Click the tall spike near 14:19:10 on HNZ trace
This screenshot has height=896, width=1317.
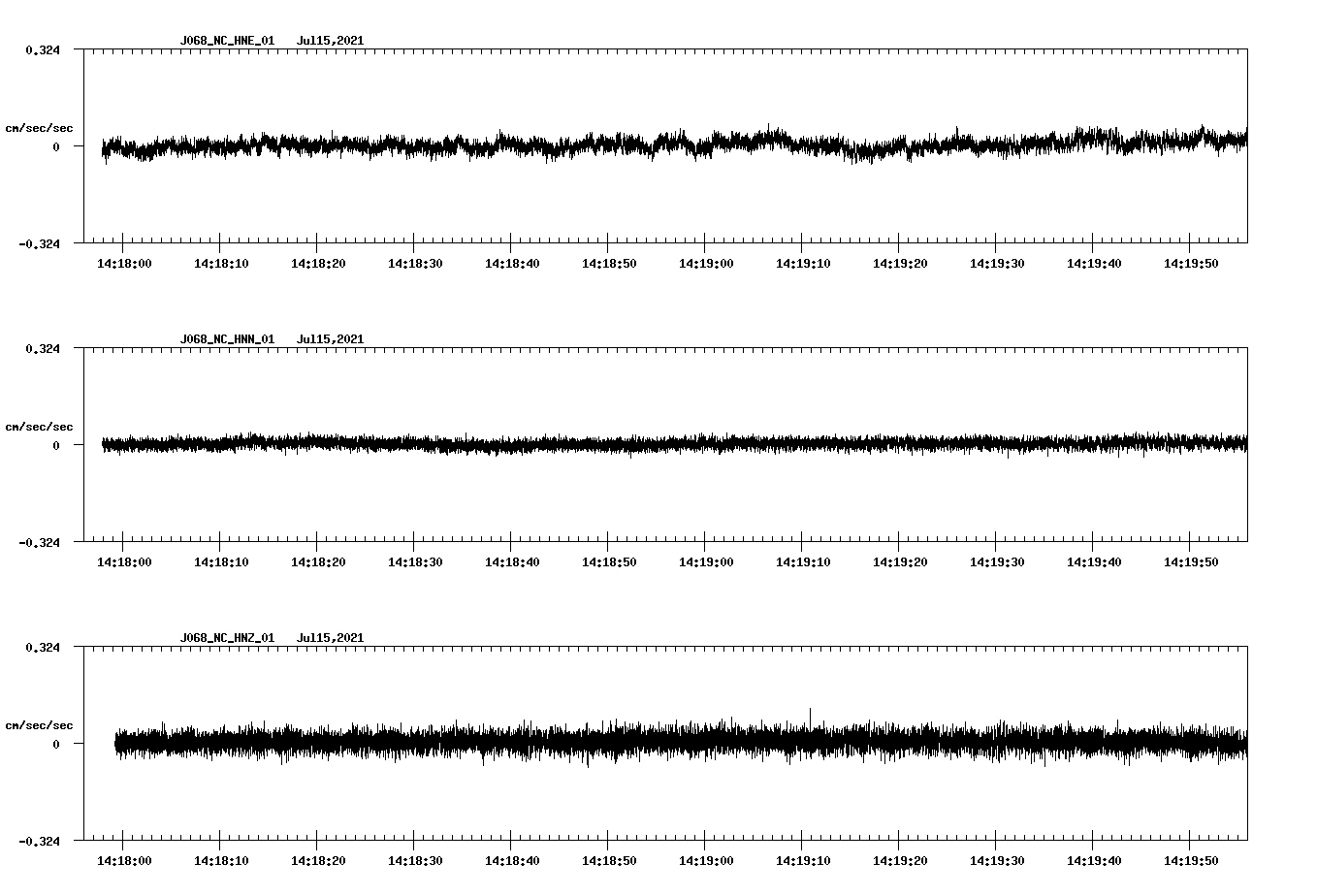click(810, 716)
